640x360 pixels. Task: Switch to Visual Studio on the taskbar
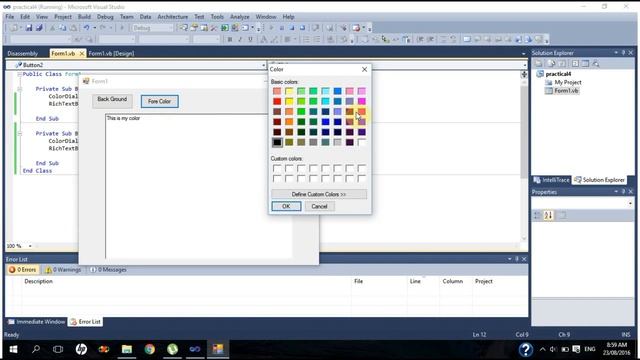pyautogui.click(x=195, y=349)
